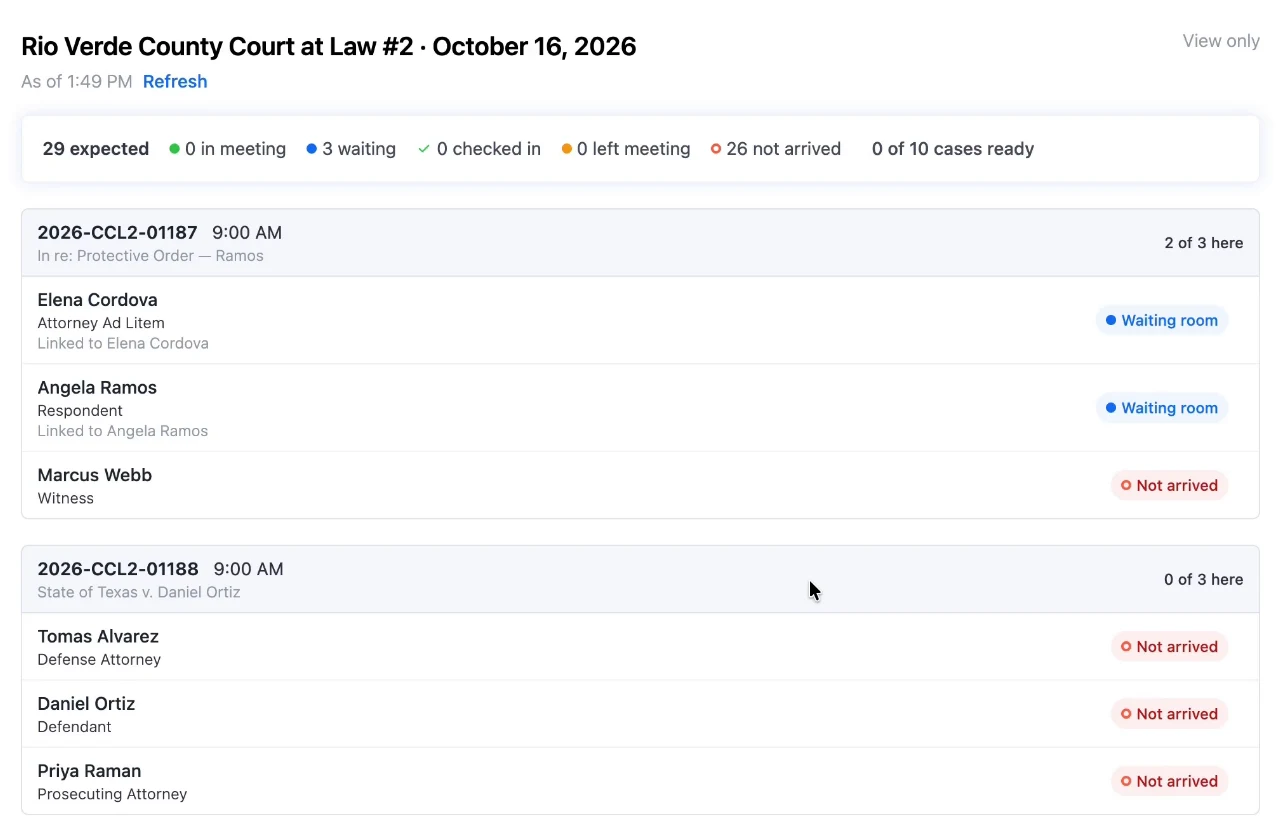Click the 9:00 AM time for case 01188
Screen dimensions: 1280x835
tap(248, 569)
